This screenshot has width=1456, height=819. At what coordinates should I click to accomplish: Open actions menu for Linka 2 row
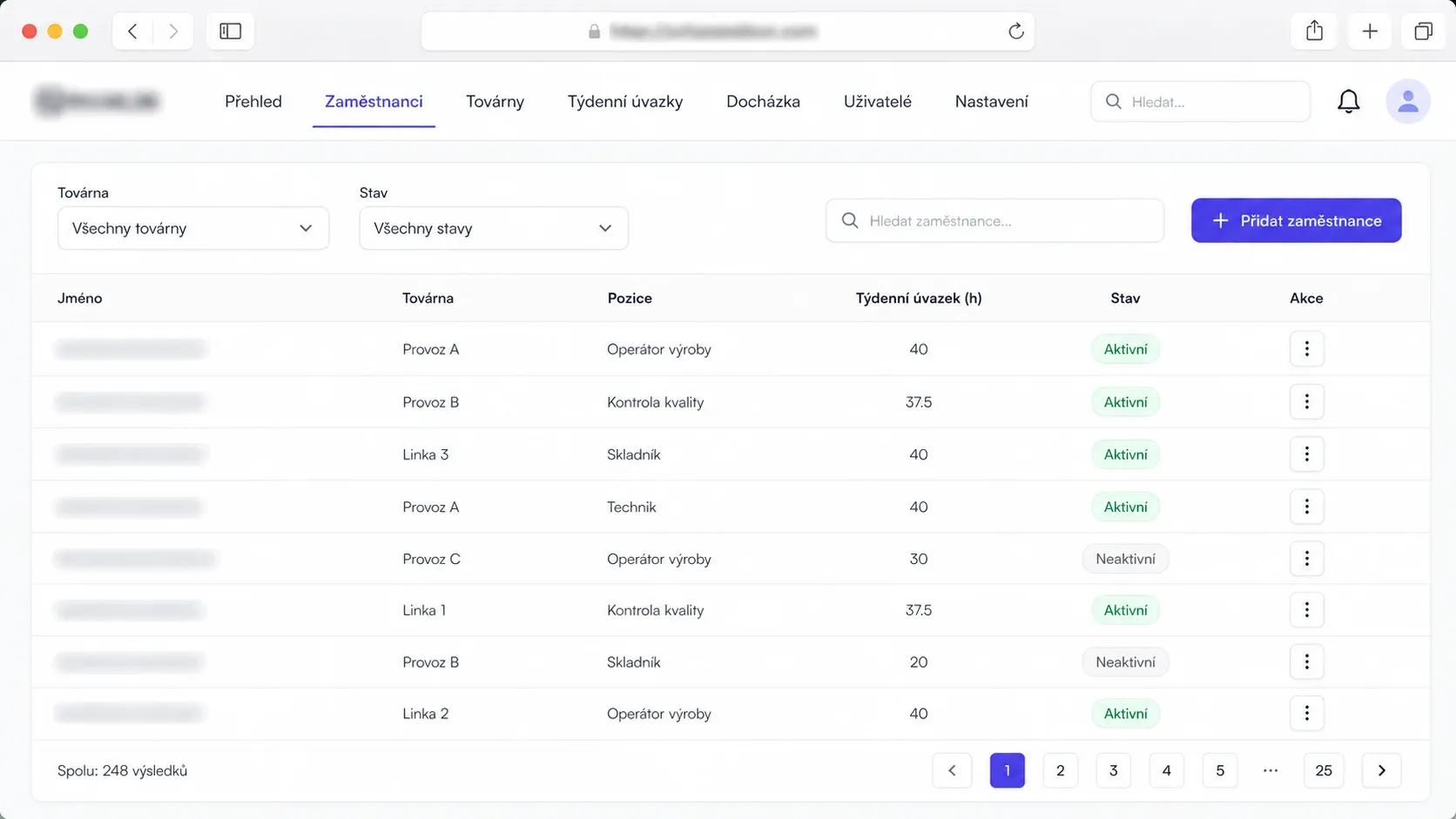pos(1306,714)
